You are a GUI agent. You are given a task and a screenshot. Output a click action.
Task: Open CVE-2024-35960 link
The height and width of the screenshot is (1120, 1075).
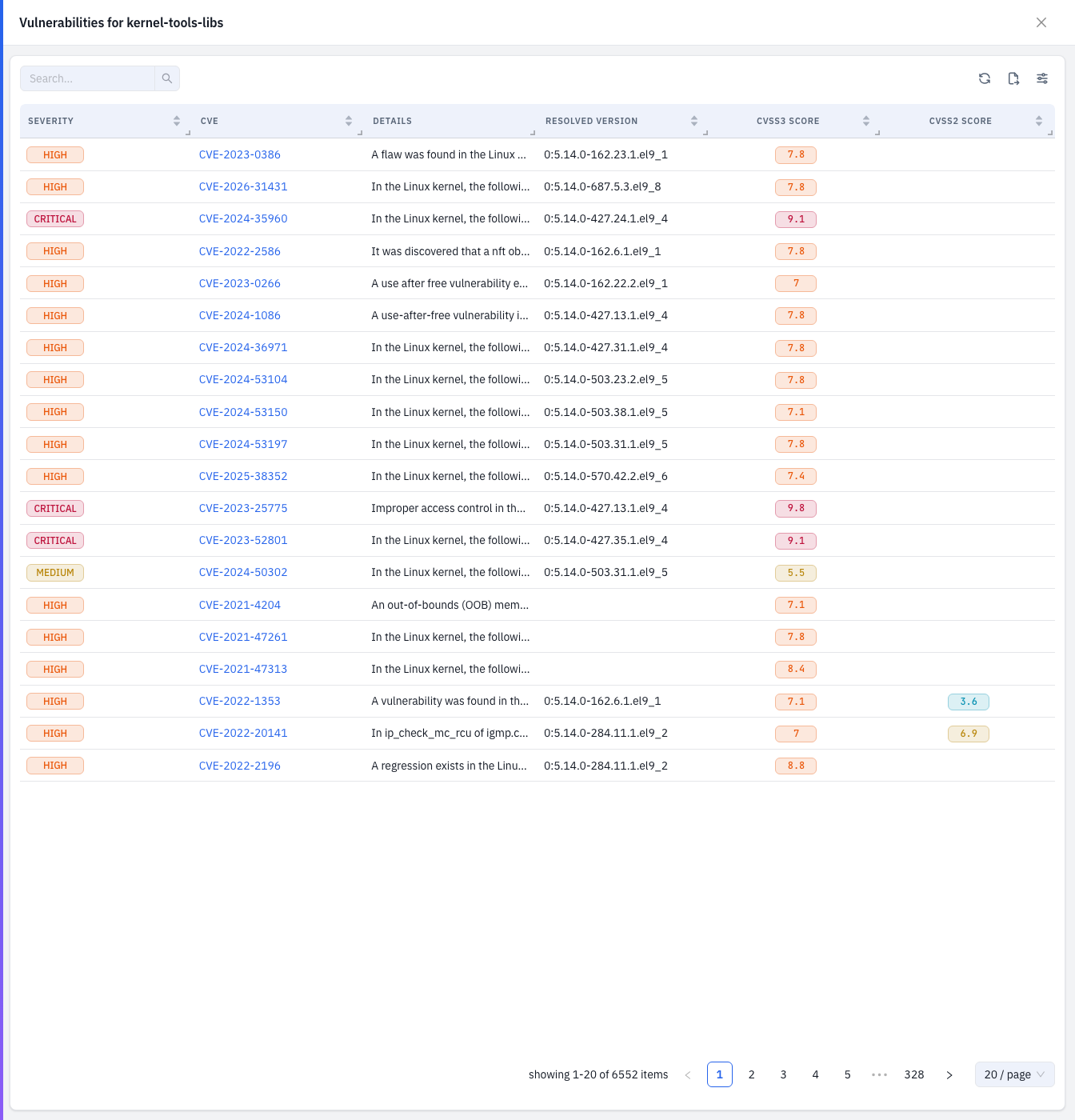[243, 218]
